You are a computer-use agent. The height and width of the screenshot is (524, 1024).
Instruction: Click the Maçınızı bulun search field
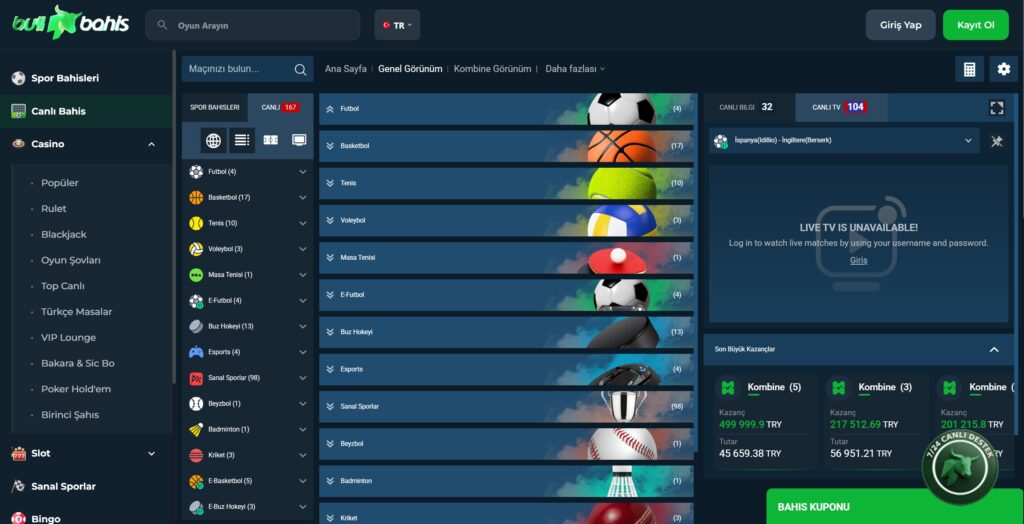[248, 69]
